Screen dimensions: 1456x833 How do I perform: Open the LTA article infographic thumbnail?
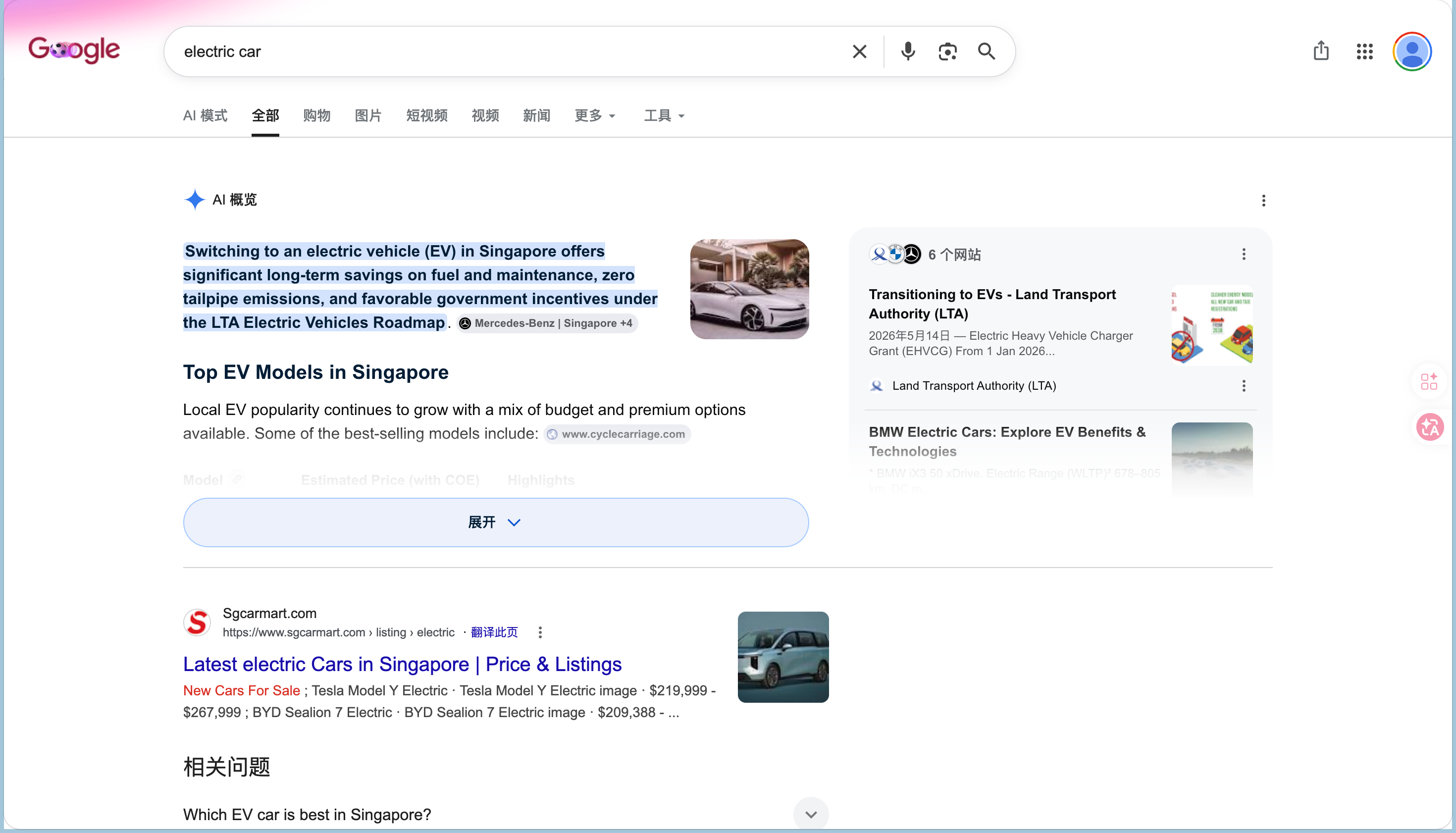point(1212,325)
